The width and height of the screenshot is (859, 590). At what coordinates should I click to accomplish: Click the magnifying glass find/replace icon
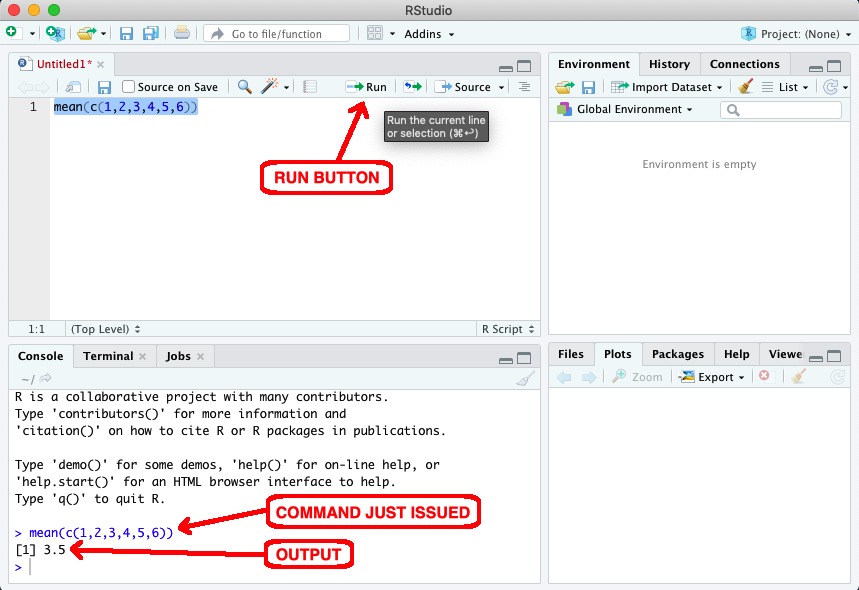(x=244, y=87)
